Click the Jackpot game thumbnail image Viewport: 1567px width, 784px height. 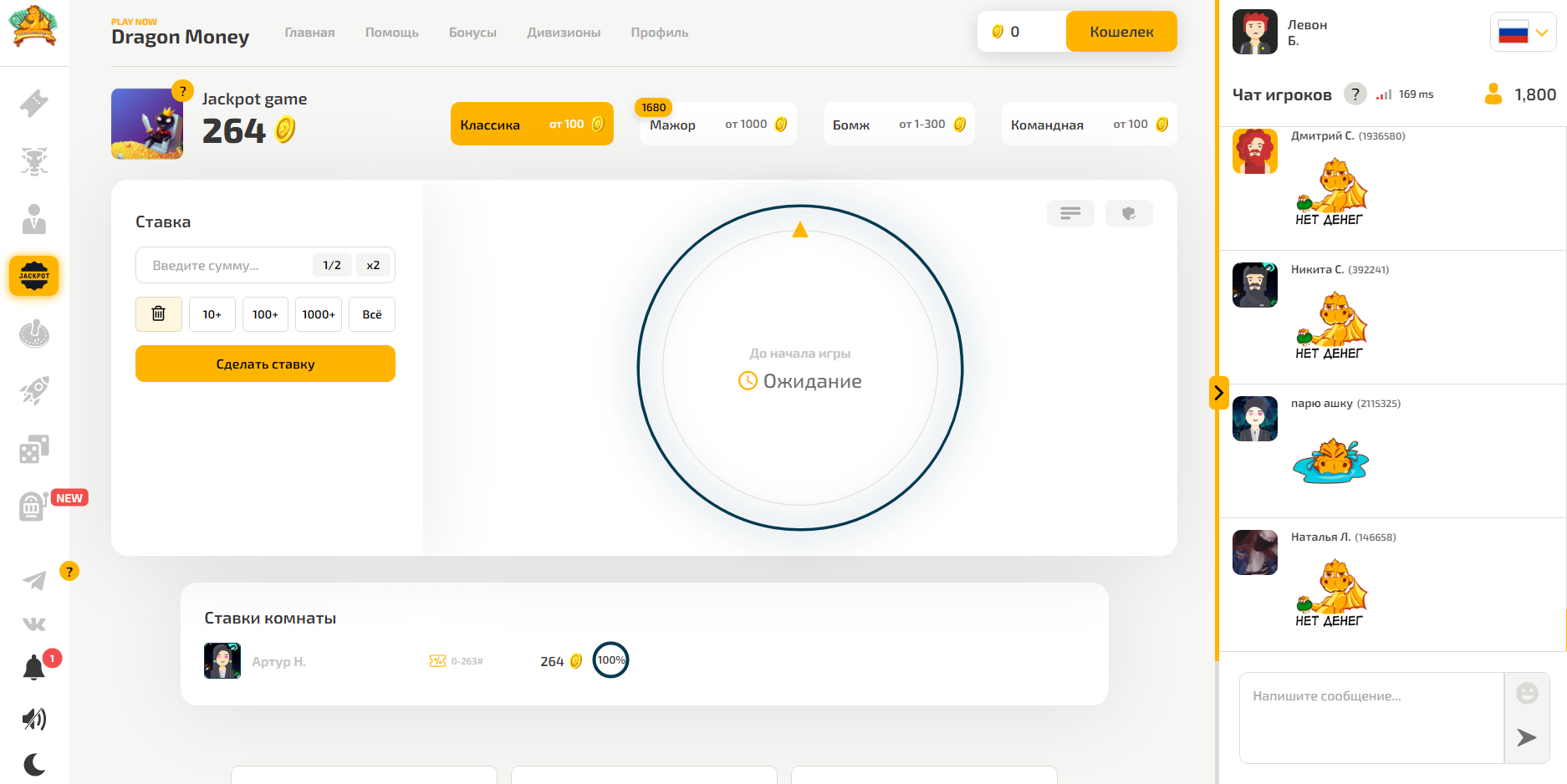(x=147, y=124)
